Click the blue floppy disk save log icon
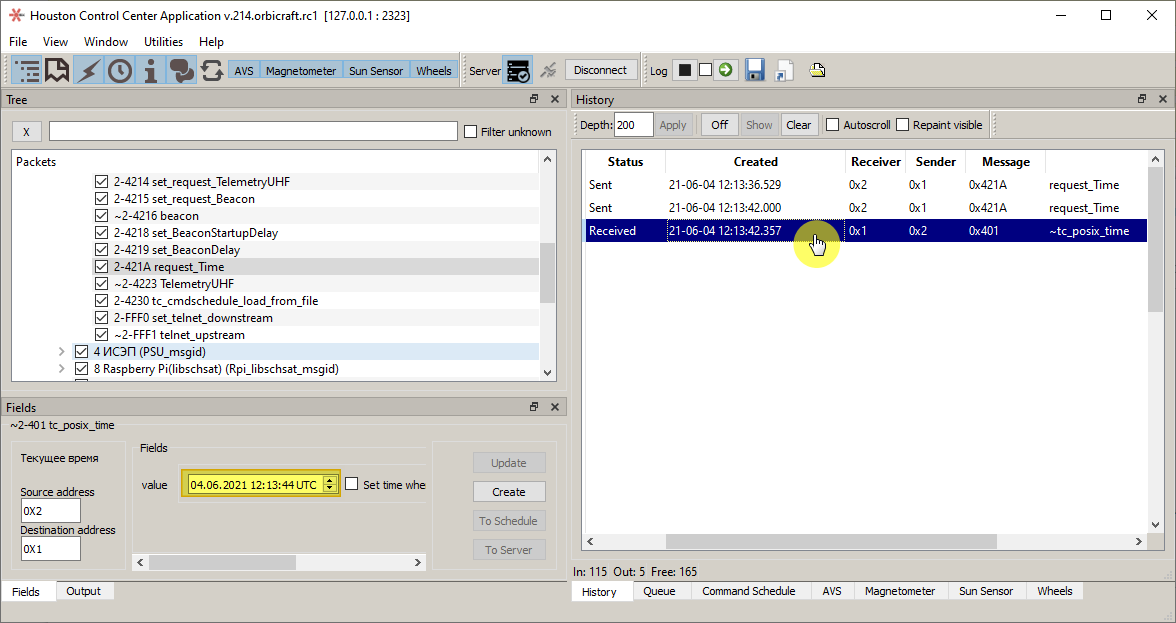 [755, 70]
